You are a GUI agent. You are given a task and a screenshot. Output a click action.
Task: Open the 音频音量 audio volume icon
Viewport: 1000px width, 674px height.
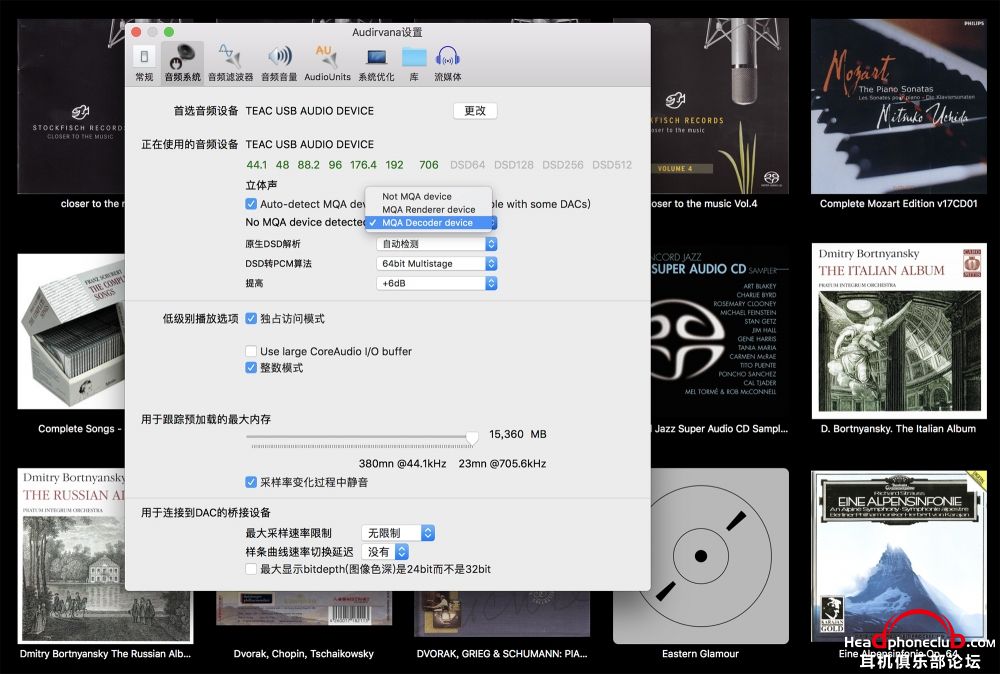point(279,62)
